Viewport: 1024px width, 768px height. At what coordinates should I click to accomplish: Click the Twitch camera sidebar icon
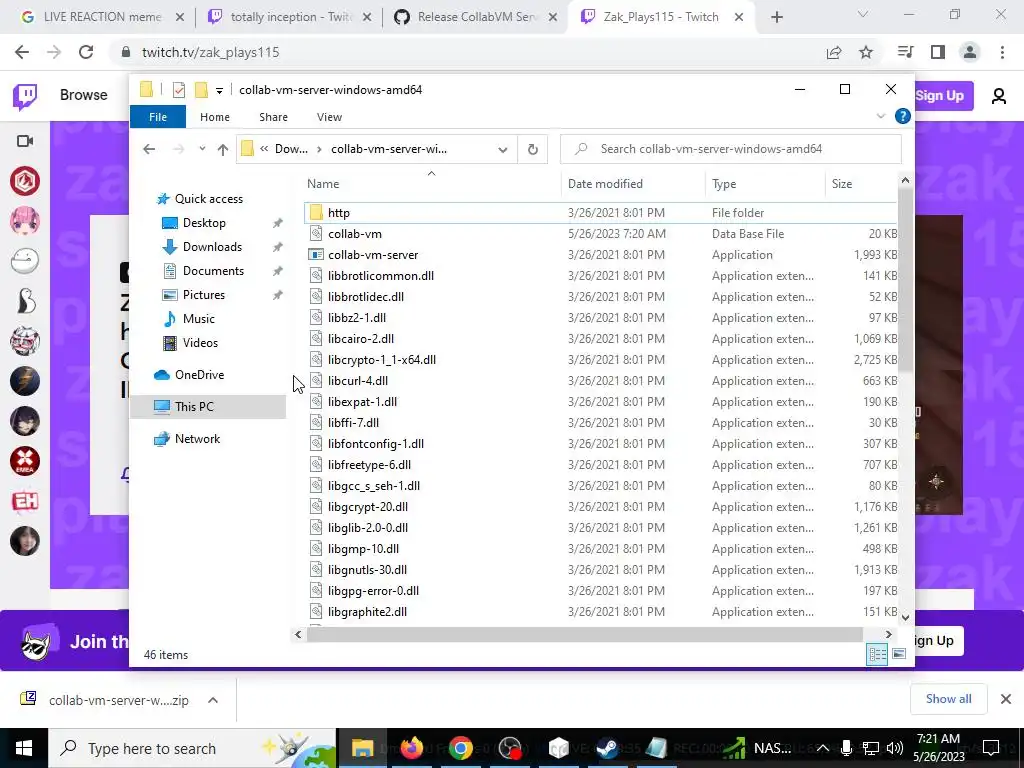coord(25,141)
